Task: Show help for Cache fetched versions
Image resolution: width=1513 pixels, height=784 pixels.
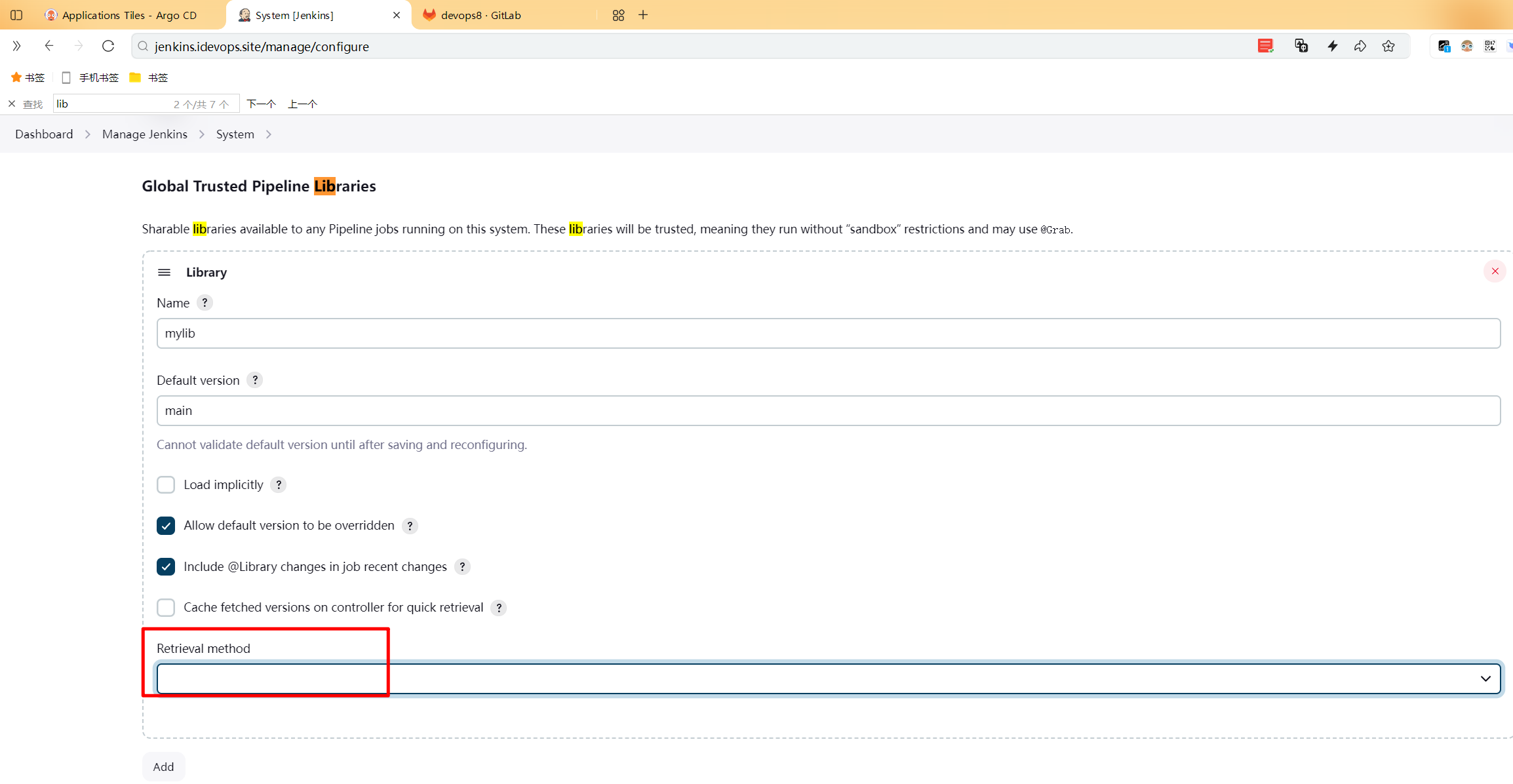Action: pos(499,608)
